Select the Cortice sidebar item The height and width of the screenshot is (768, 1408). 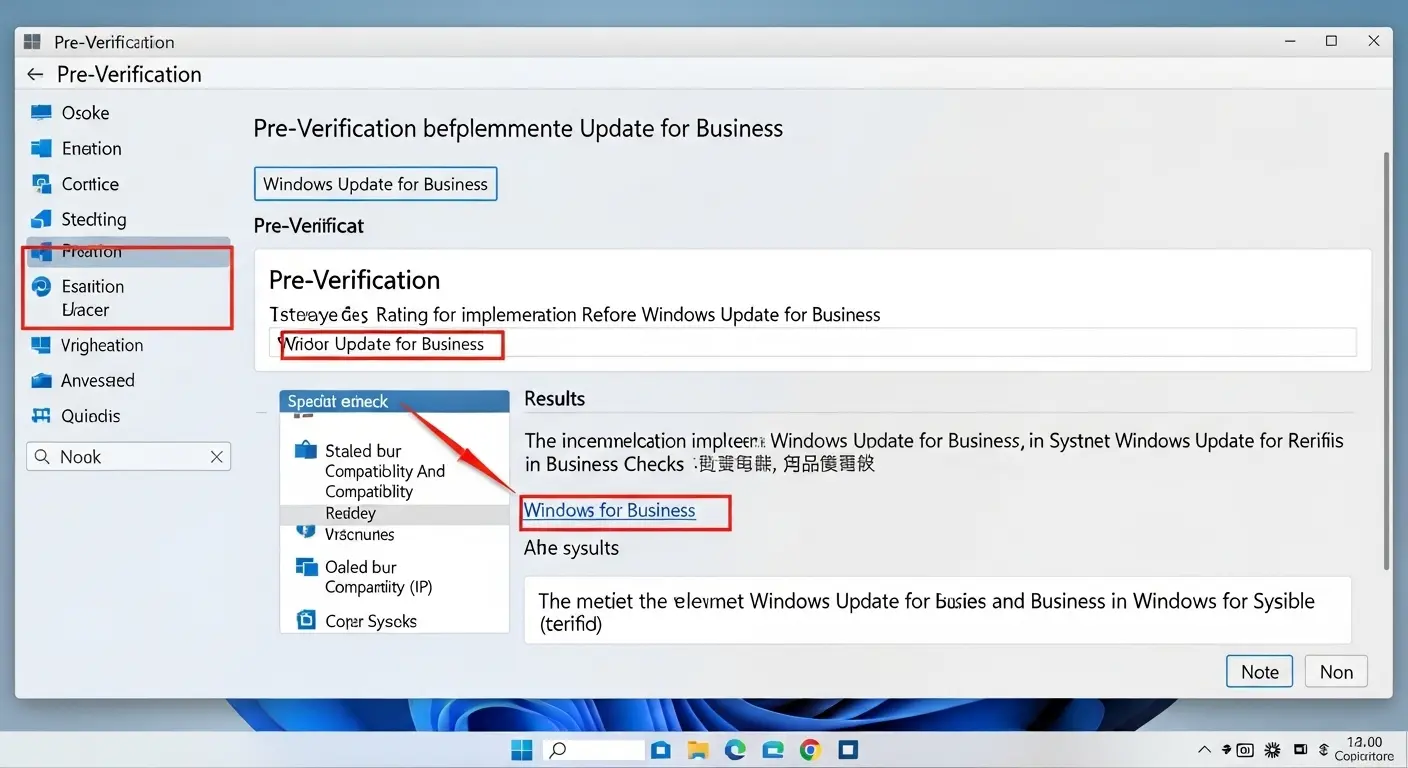click(90, 184)
